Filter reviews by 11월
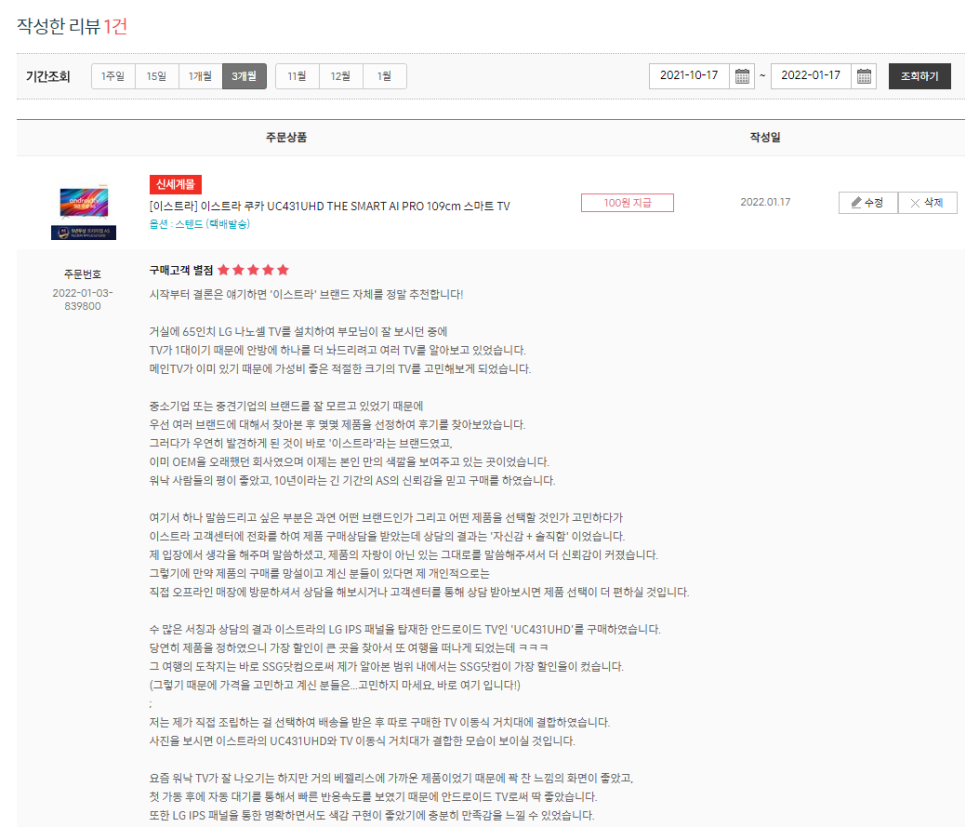Image resolution: width=966 pixels, height=827 pixels. tap(297, 76)
